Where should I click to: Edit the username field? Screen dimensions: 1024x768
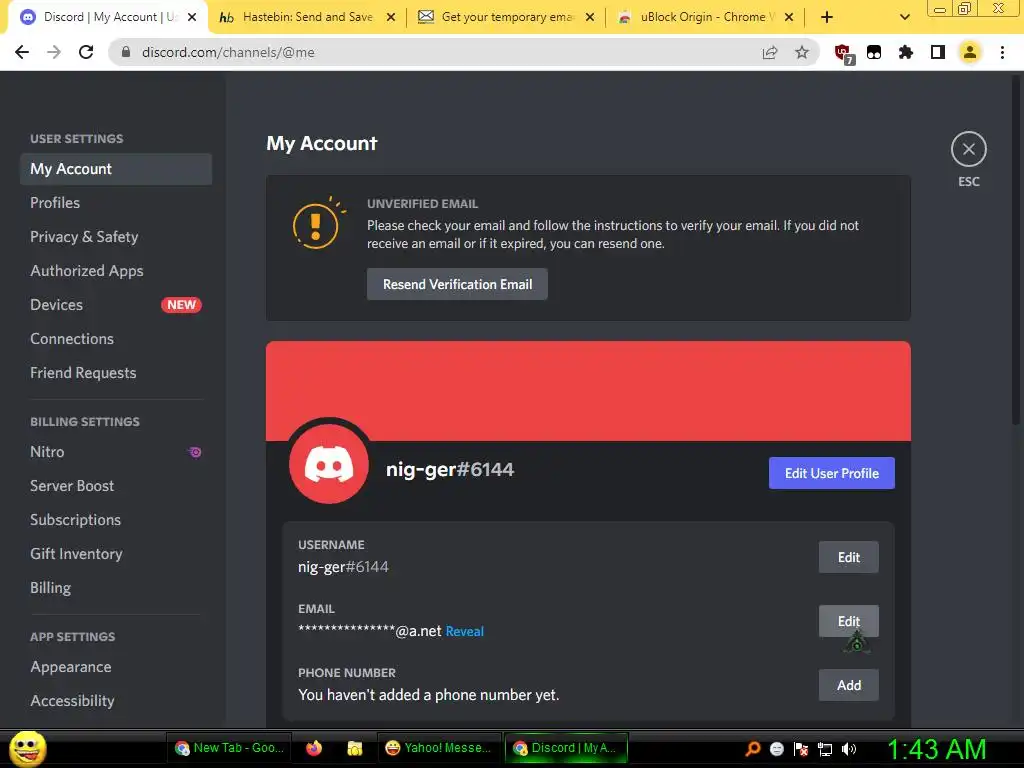pos(848,557)
